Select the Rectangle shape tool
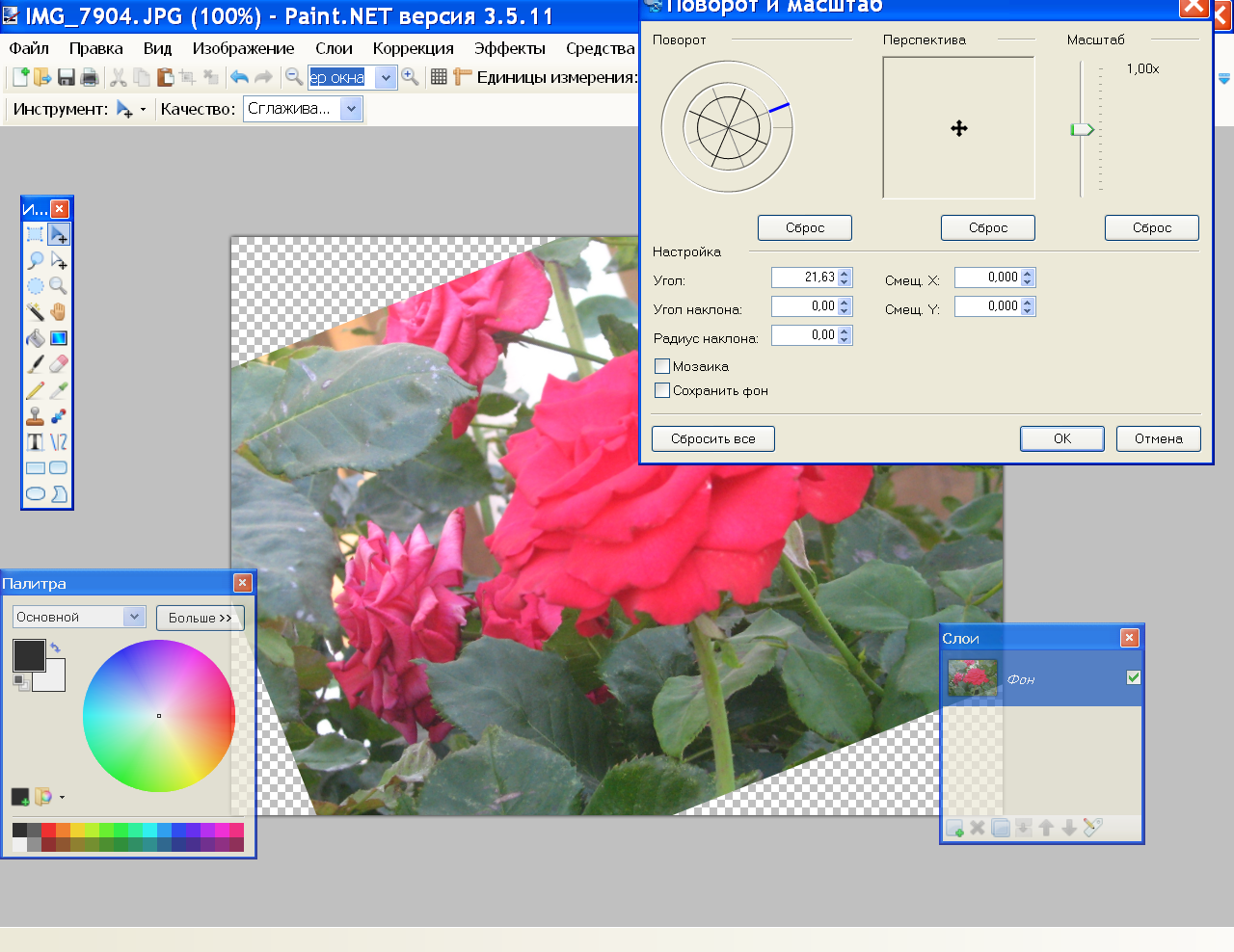Image resolution: width=1234 pixels, height=952 pixels. click(x=36, y=468)
